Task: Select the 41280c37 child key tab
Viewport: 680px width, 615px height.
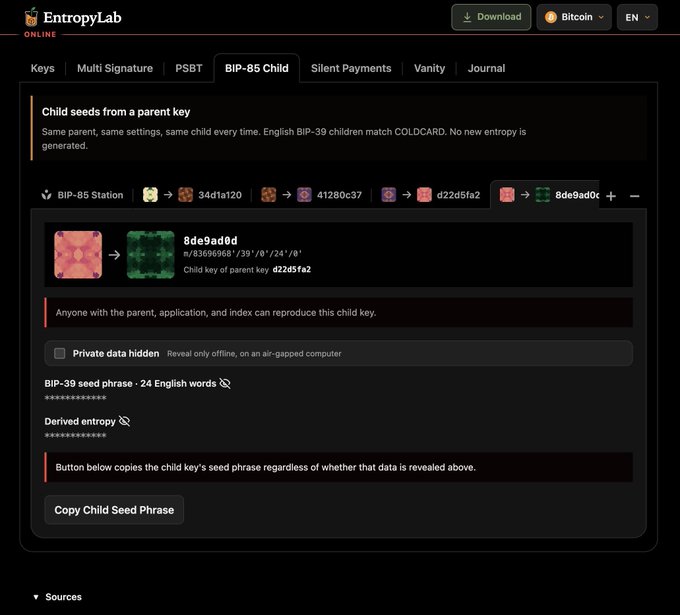Action: (x=311, y=195)
